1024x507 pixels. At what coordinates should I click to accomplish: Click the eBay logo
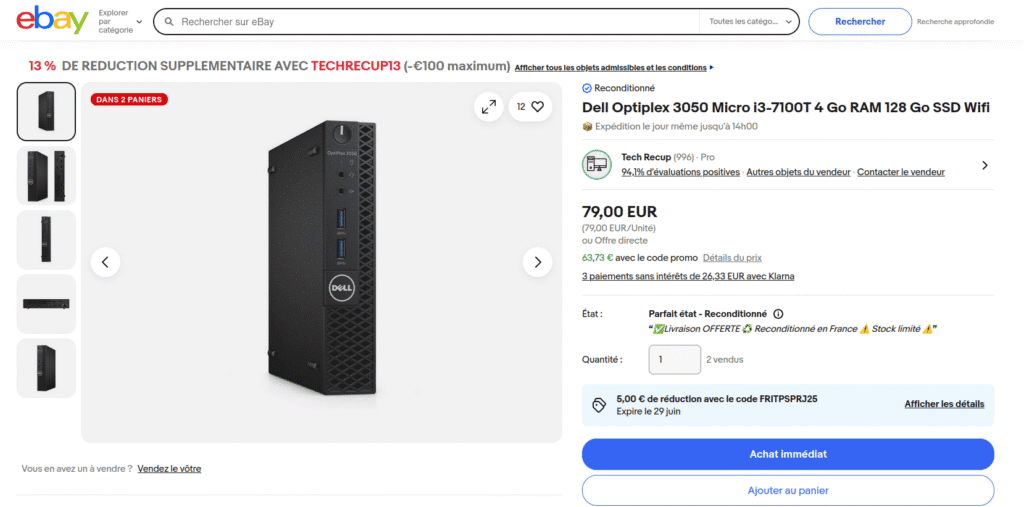pos(52,22)
